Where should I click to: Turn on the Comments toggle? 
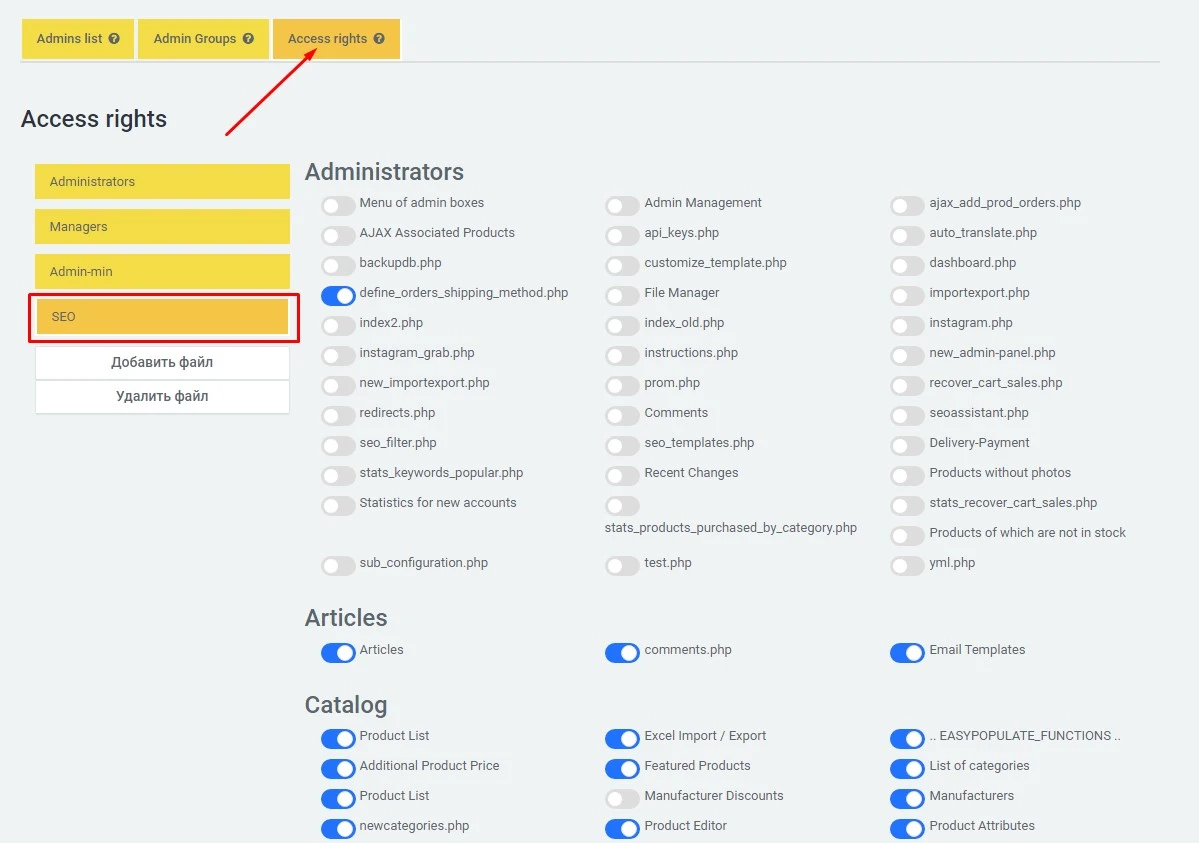[622, 415]
